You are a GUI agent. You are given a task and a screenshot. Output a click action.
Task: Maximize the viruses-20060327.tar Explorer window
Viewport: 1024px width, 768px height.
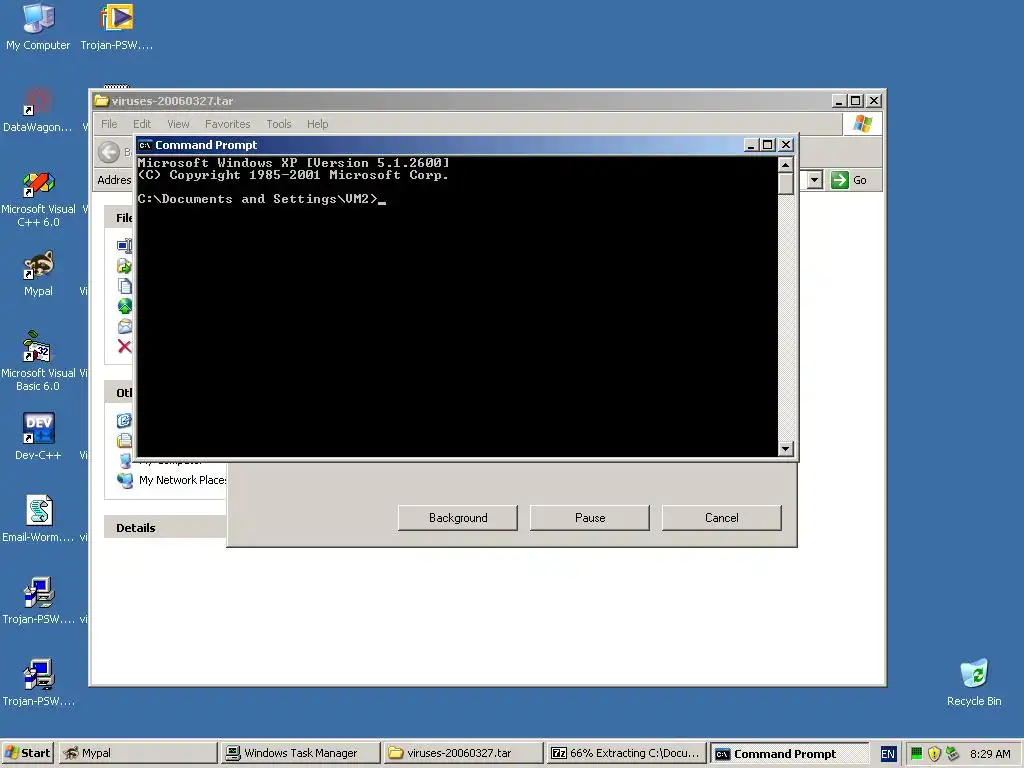pos(856,101)
